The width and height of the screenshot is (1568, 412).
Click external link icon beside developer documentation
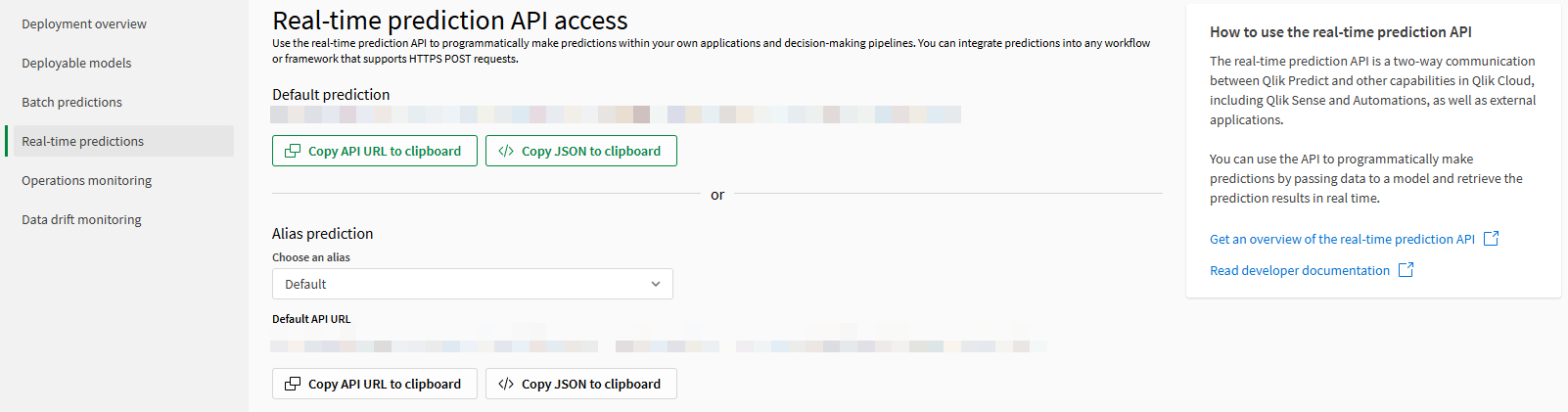pyautogui.click(x=1406, y=270)
